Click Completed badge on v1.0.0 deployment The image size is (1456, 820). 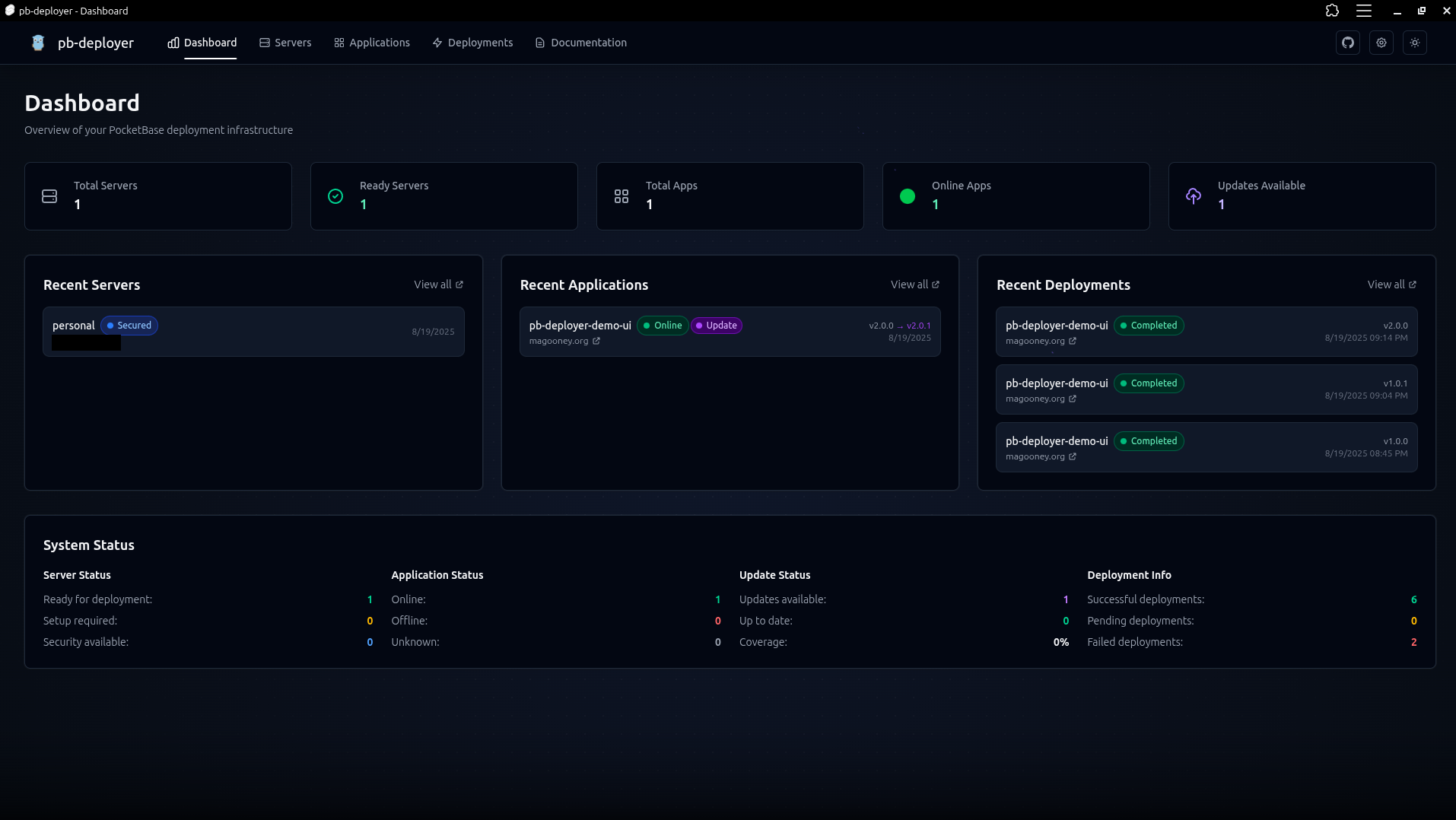(x=1149, y=441)
